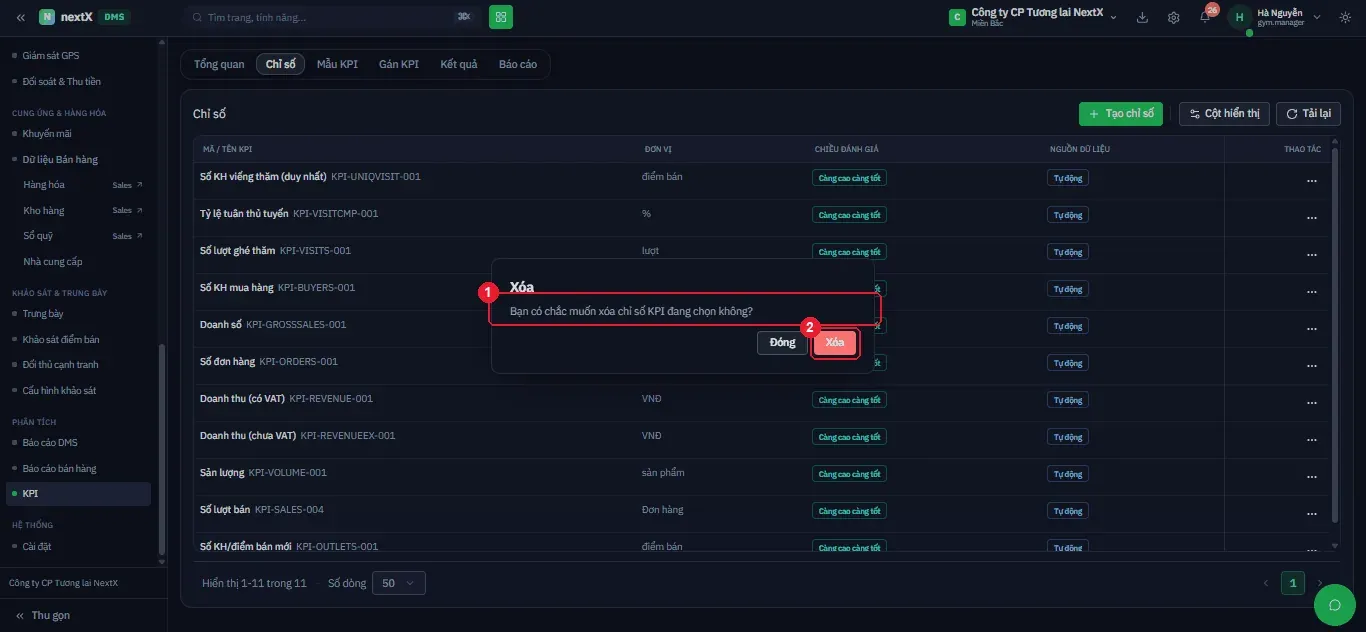Open Cài đặt in the sidebar

coord(37,546)
